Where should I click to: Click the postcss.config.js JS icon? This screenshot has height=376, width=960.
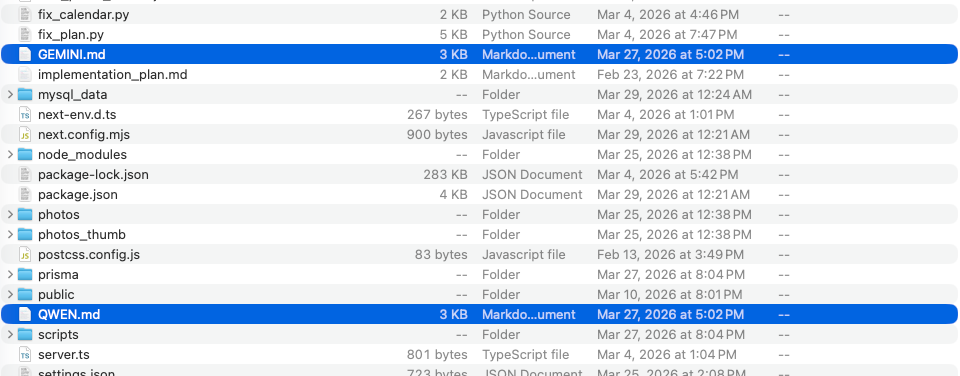pos(24,254)
